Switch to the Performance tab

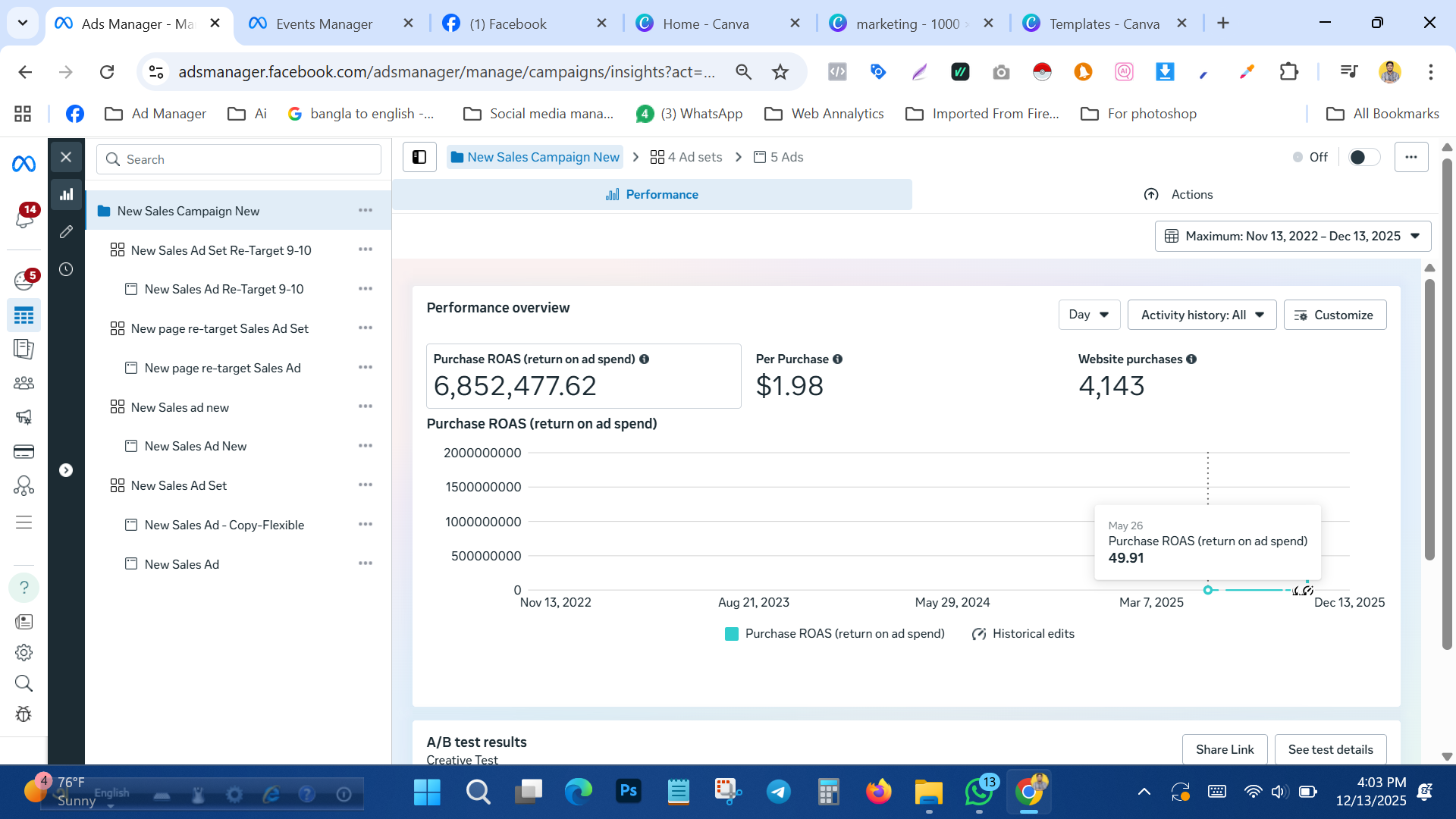(x=652, y=195)
